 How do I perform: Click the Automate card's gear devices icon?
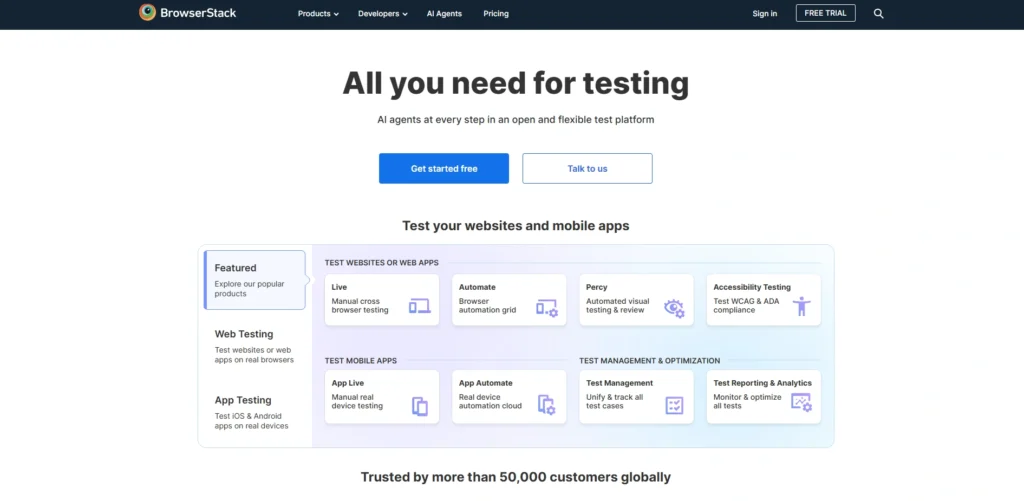click(547, 308)
